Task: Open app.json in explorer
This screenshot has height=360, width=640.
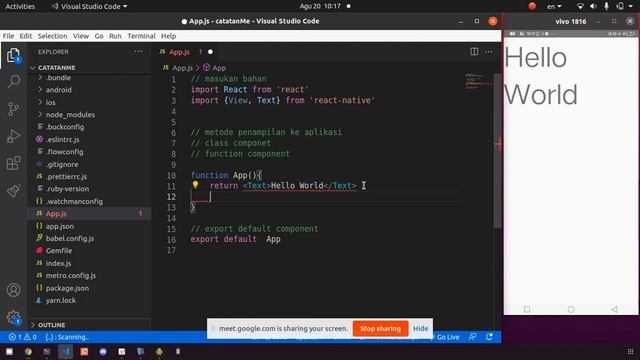Action: (60, 226)
